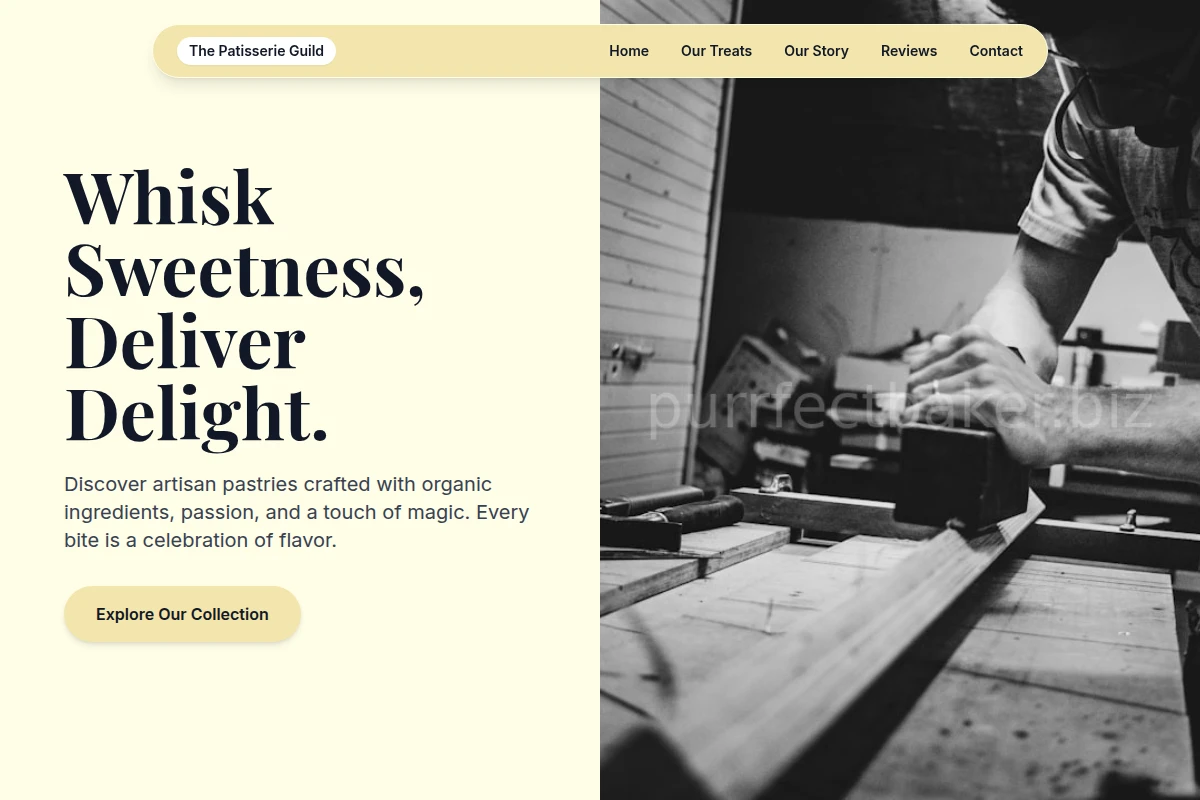Click The Patisserie Guild logo badge

click(x=256, y=51)
